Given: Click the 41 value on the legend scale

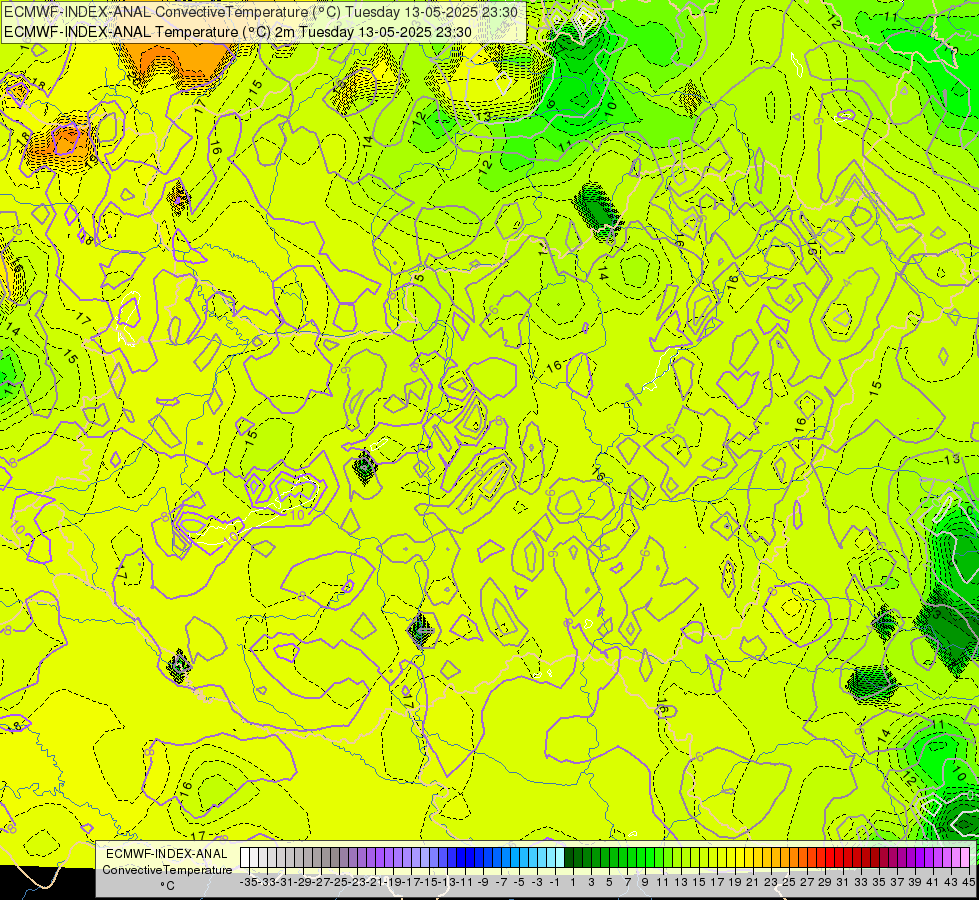Looking at the screenshot, I should [933, 883].
